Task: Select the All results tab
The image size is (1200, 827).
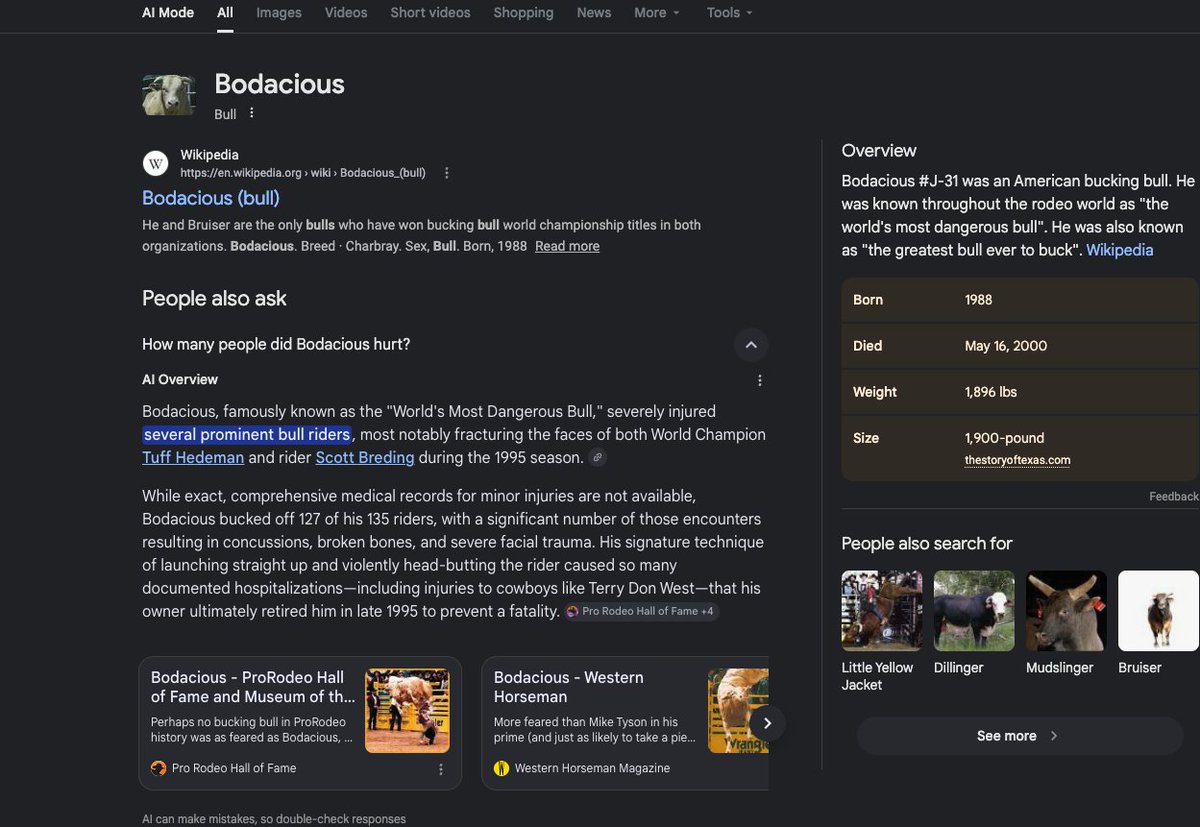Action: coord(225,13)
